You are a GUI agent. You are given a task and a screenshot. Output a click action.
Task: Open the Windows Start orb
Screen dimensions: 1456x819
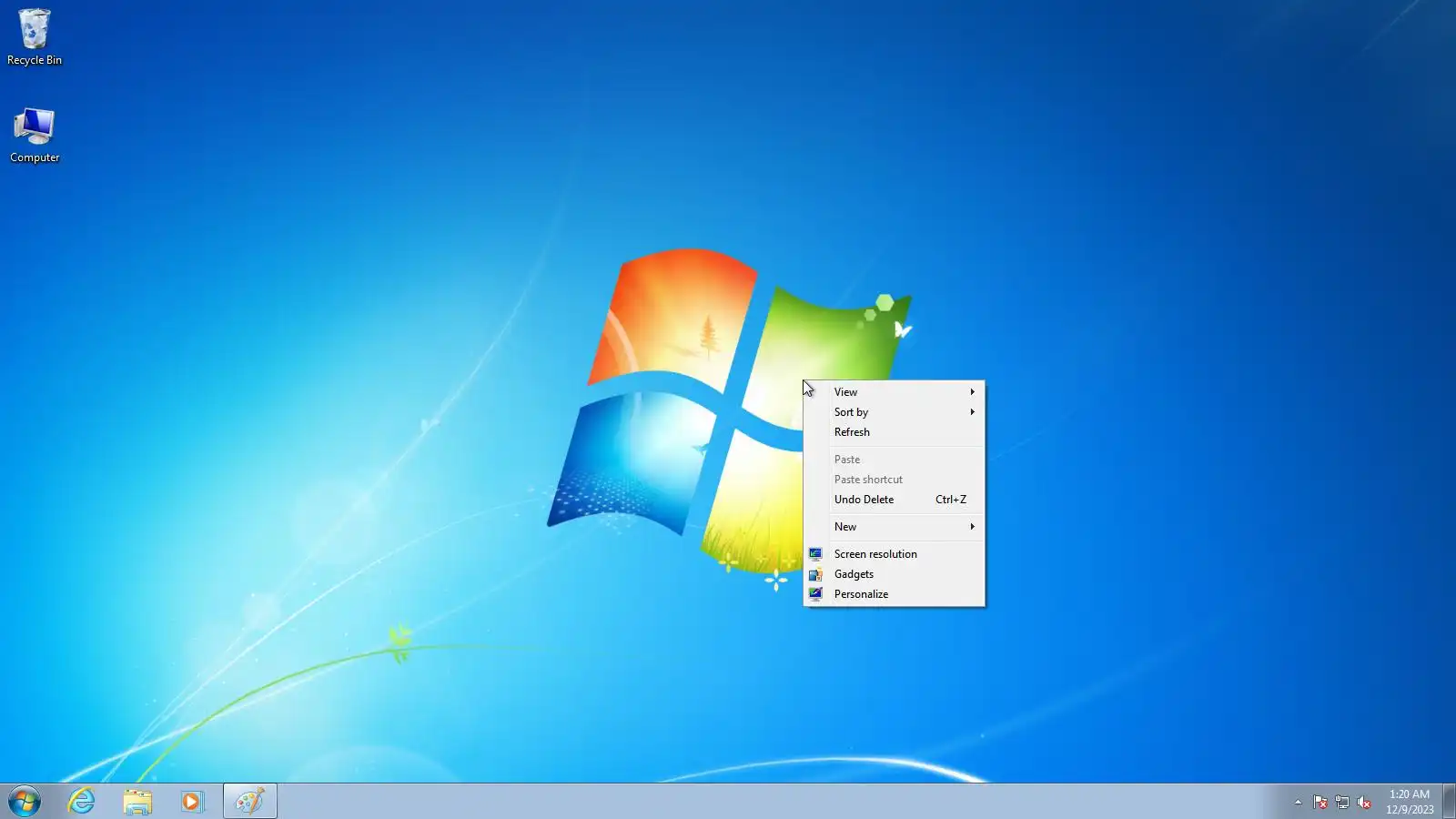25,802
